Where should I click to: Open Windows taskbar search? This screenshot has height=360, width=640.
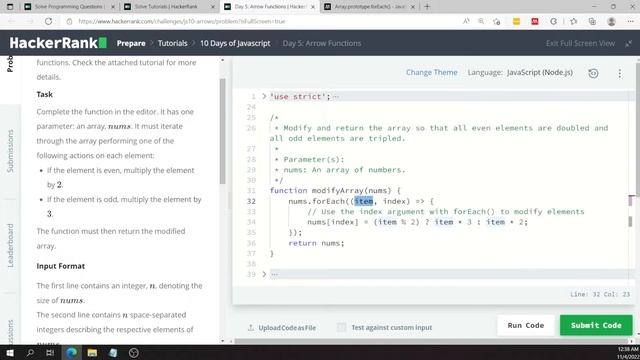tap(30, 353)
